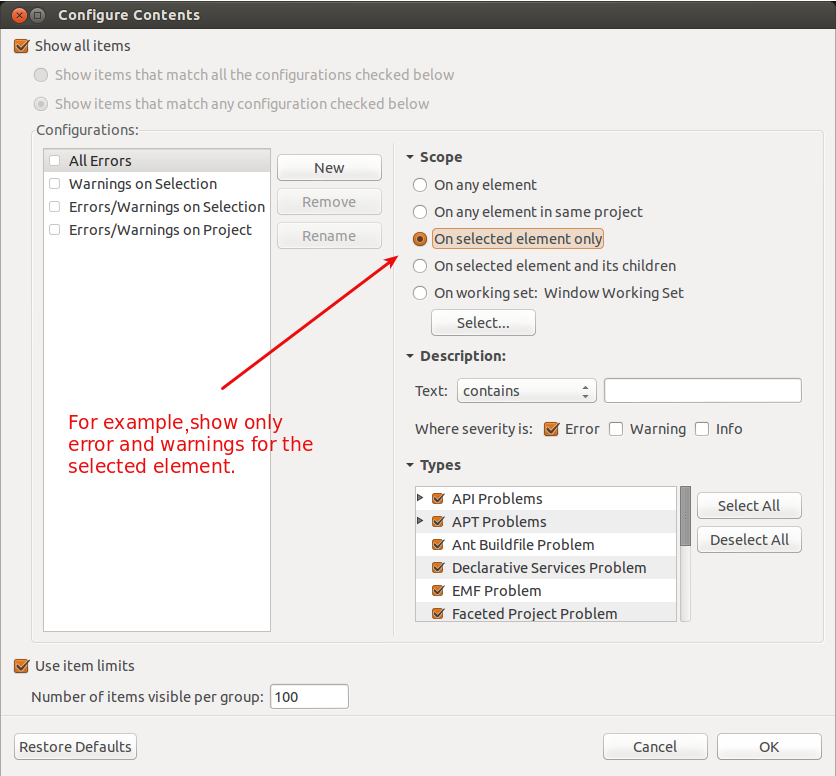The width and height of the screenshot is (836, 776).
Task: Click the Declarative Services Problem label
Action: pyautogui.click(x=549, y=567)
